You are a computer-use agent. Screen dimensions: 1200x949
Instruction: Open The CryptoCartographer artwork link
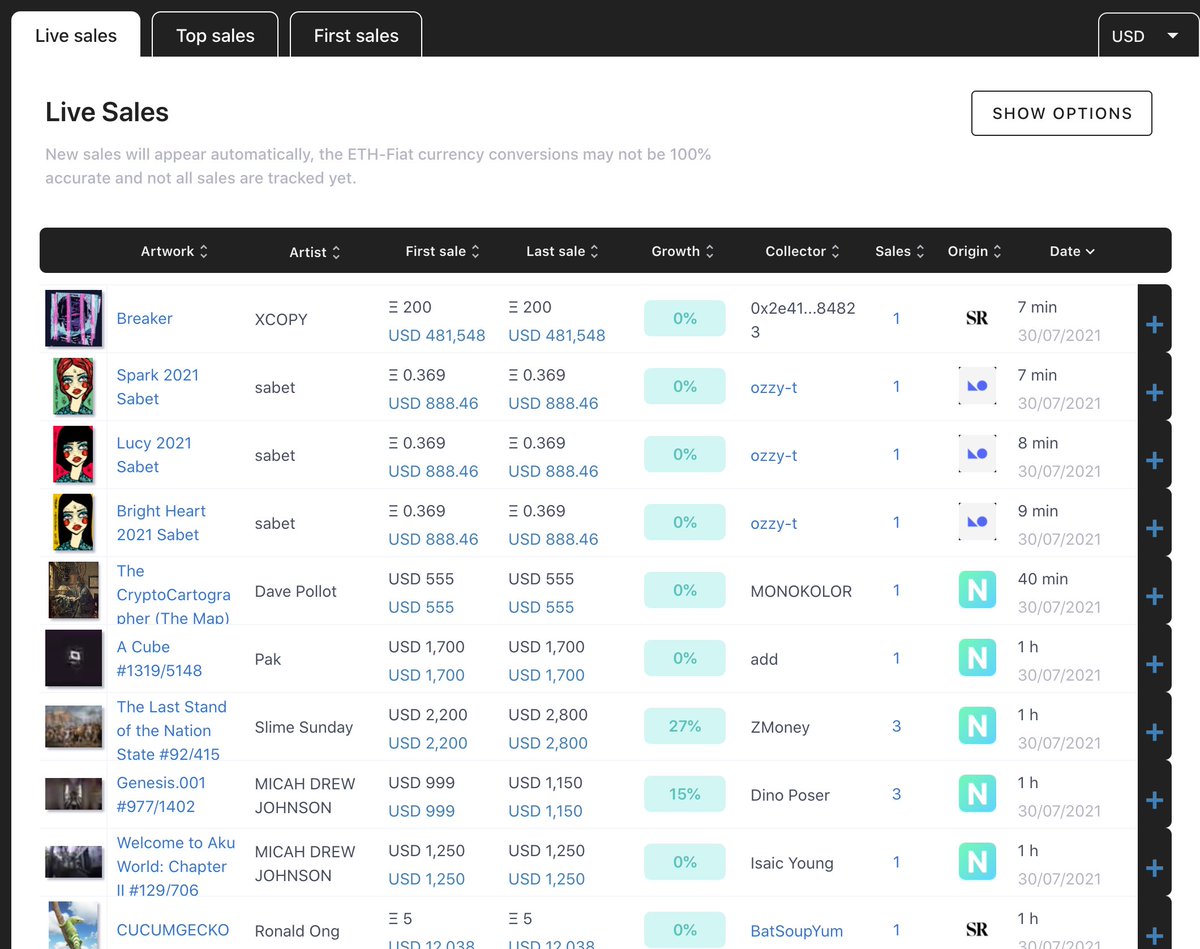point(174,594)
